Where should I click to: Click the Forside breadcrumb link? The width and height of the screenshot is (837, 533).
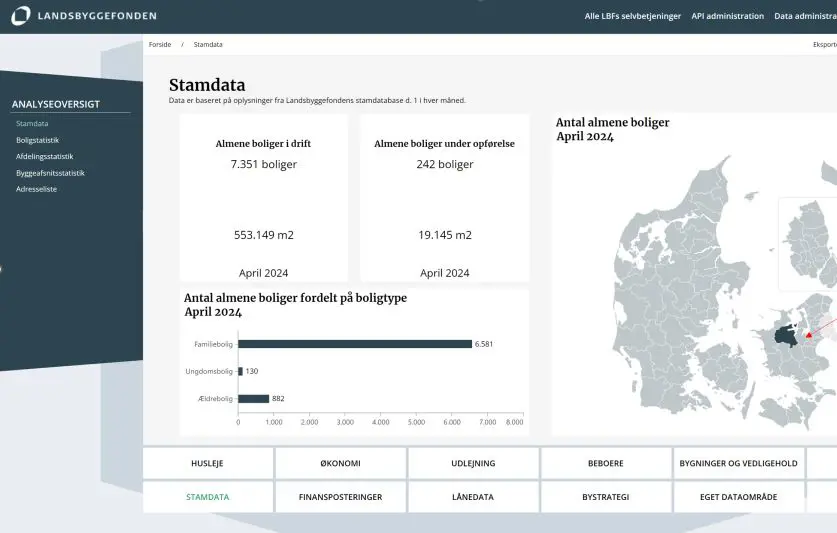pos(160,45)
